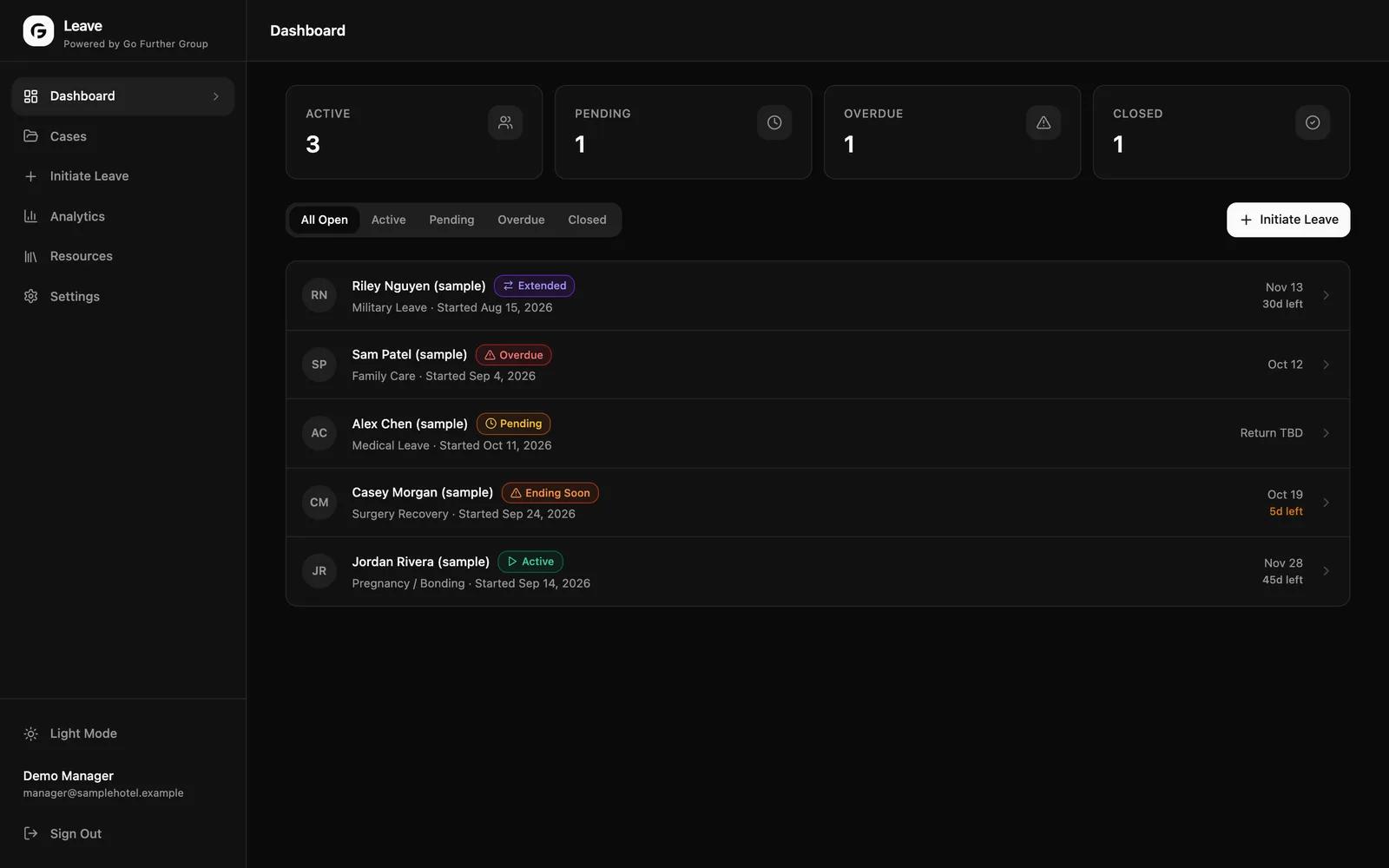1389x868 pixels.
Task: Switch to the Active filter tab
Action: click(x=388, y=220)
